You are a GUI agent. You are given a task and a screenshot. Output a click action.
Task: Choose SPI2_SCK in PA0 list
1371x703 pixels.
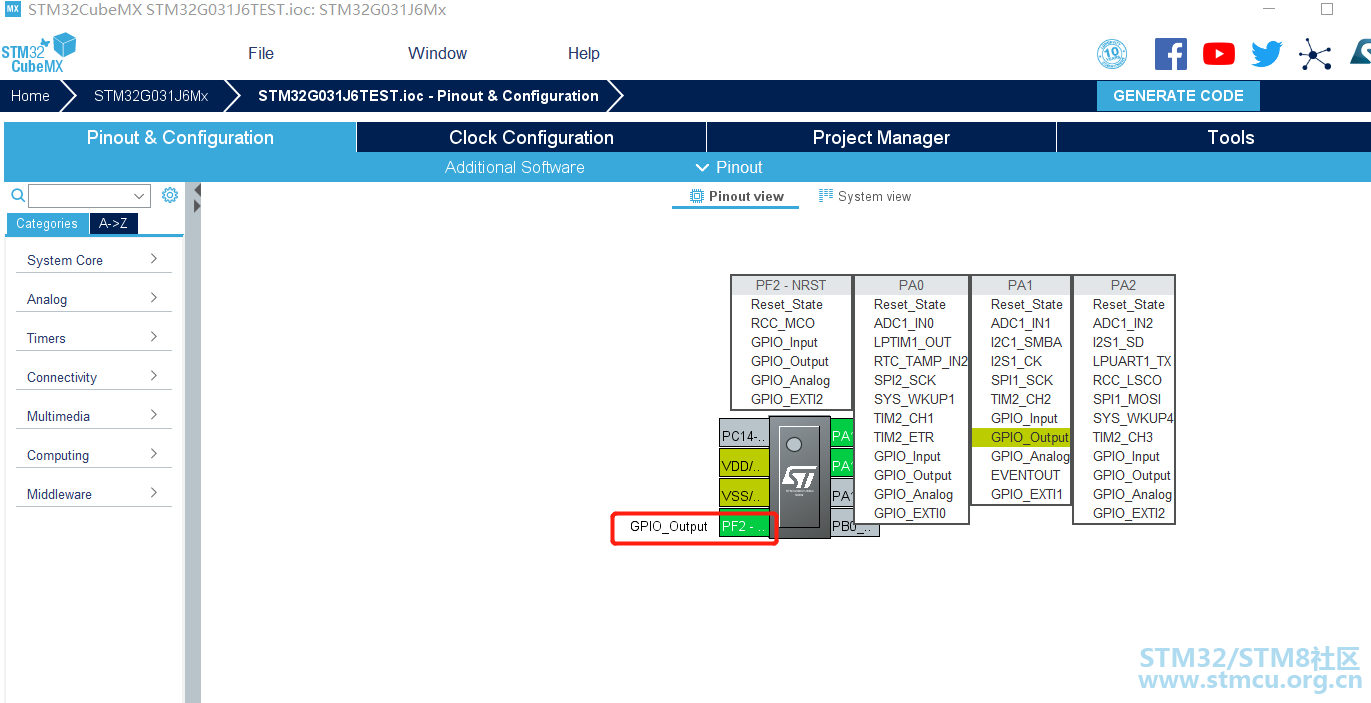point(905,380)
